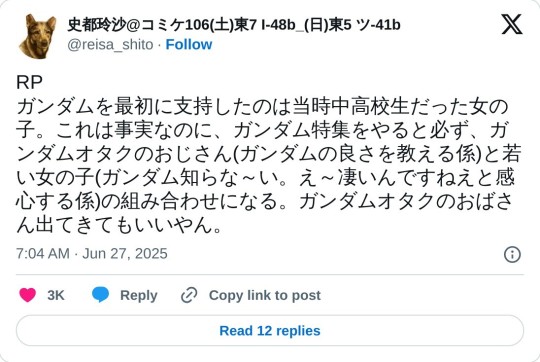Open the X logo link

coord(512,24)
